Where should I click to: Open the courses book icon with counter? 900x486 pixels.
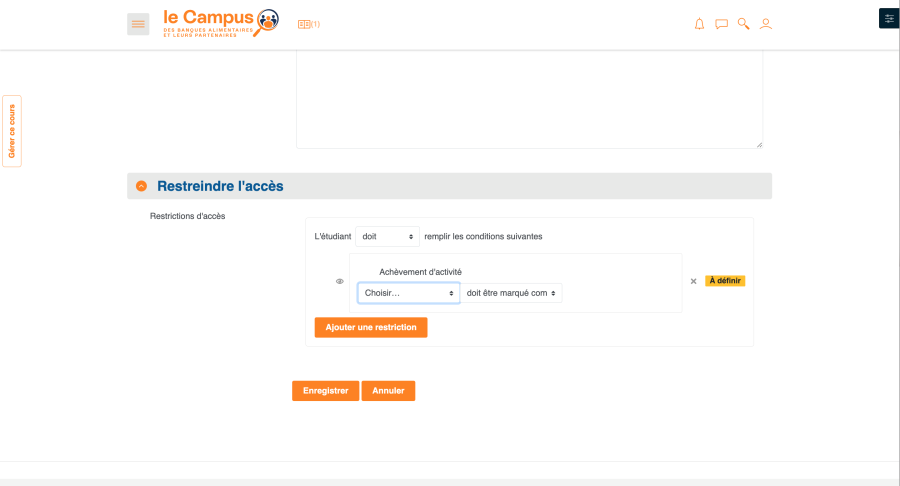click(309, 24)
